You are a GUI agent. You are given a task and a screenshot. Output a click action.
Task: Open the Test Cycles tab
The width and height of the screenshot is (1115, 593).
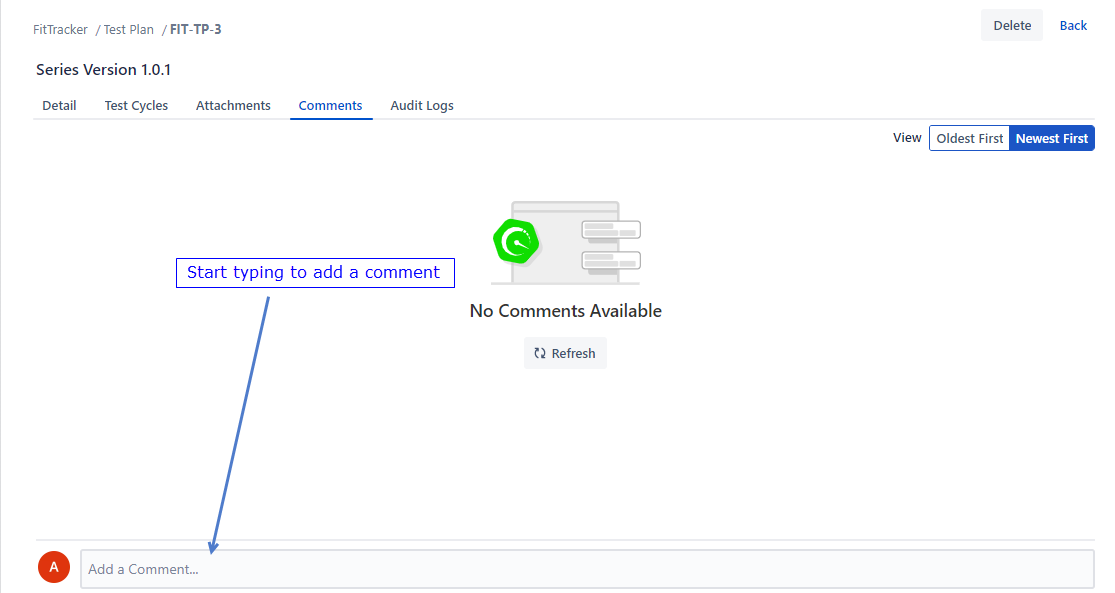pyautogui.click(x=136, y=105)
